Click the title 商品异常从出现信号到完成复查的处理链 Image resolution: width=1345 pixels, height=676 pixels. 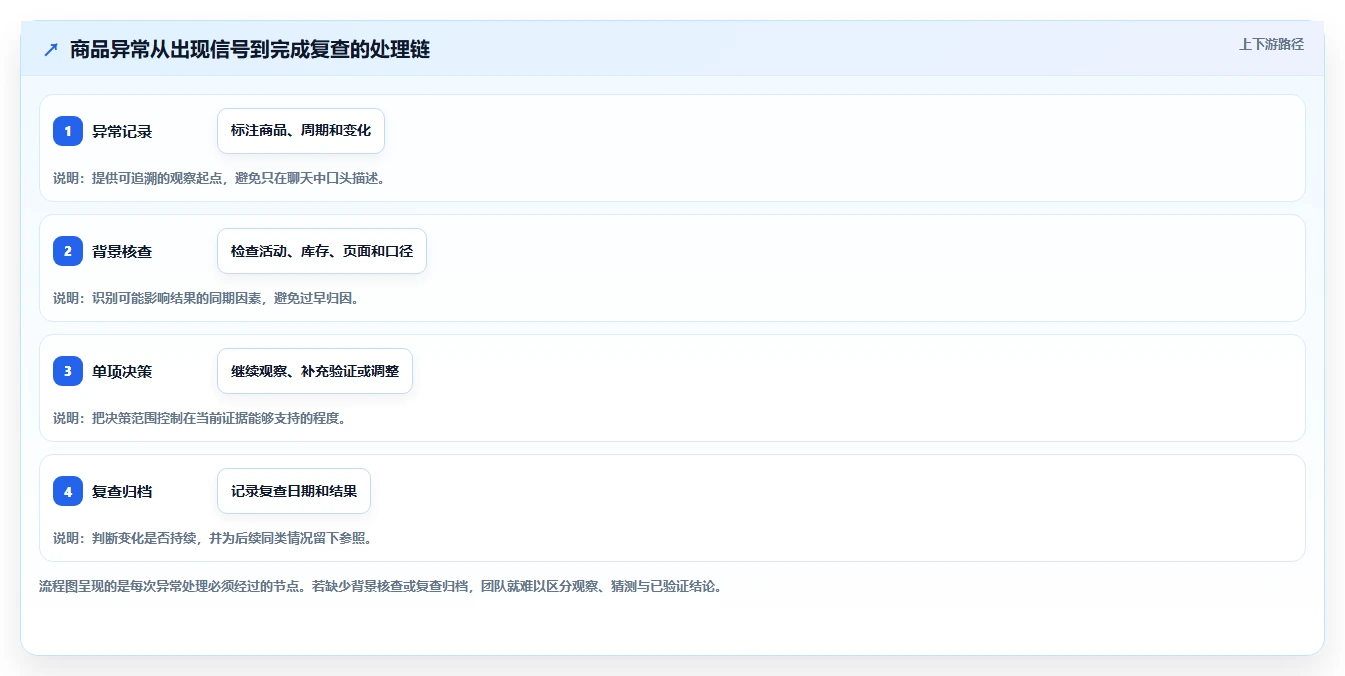[250, 49]
